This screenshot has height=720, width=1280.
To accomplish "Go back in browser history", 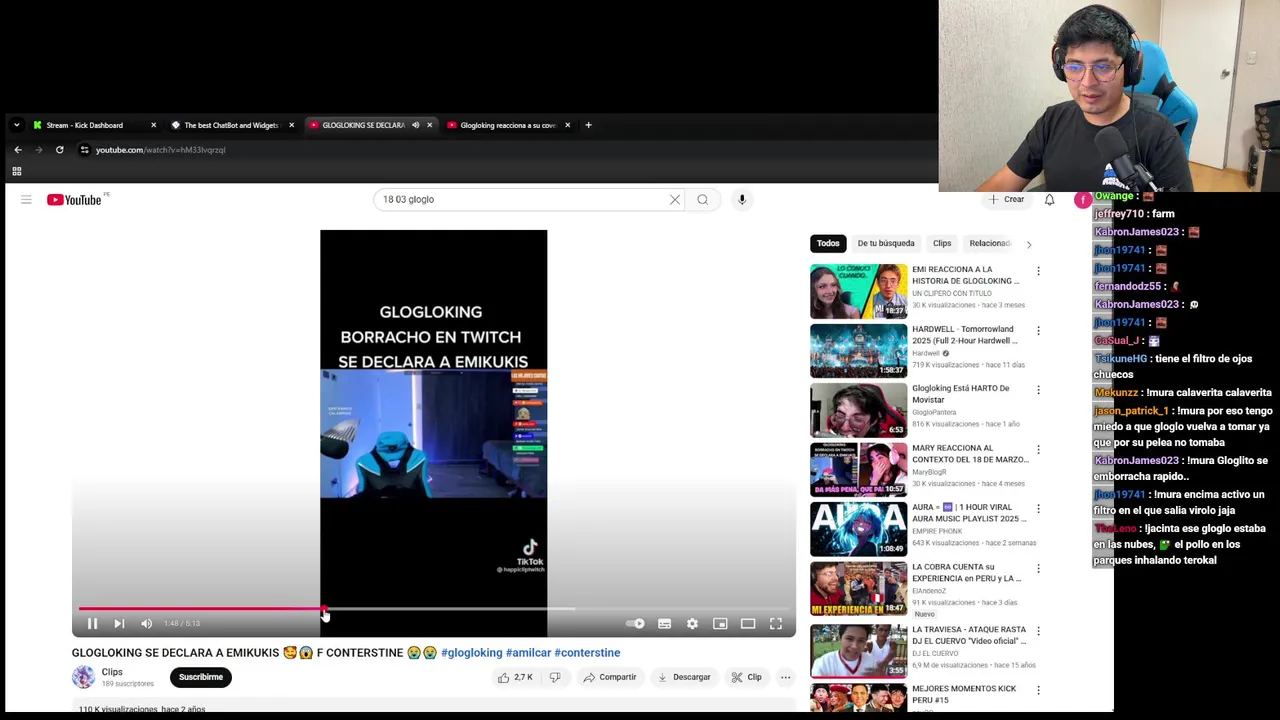I will tap(17, 150).
